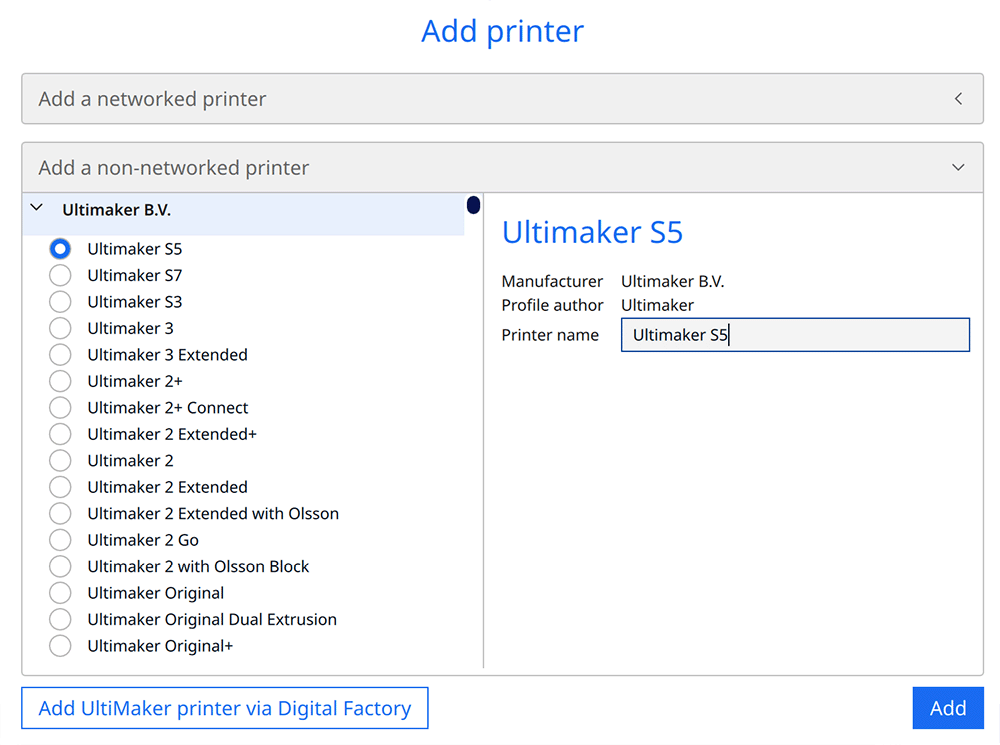
Task: Expand the networked printer section chevron
Action: tap(958, 99)
